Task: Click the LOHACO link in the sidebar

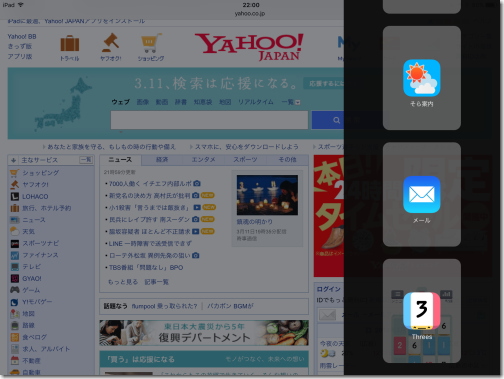Action: pyautogui.click(x=35, y=197)
